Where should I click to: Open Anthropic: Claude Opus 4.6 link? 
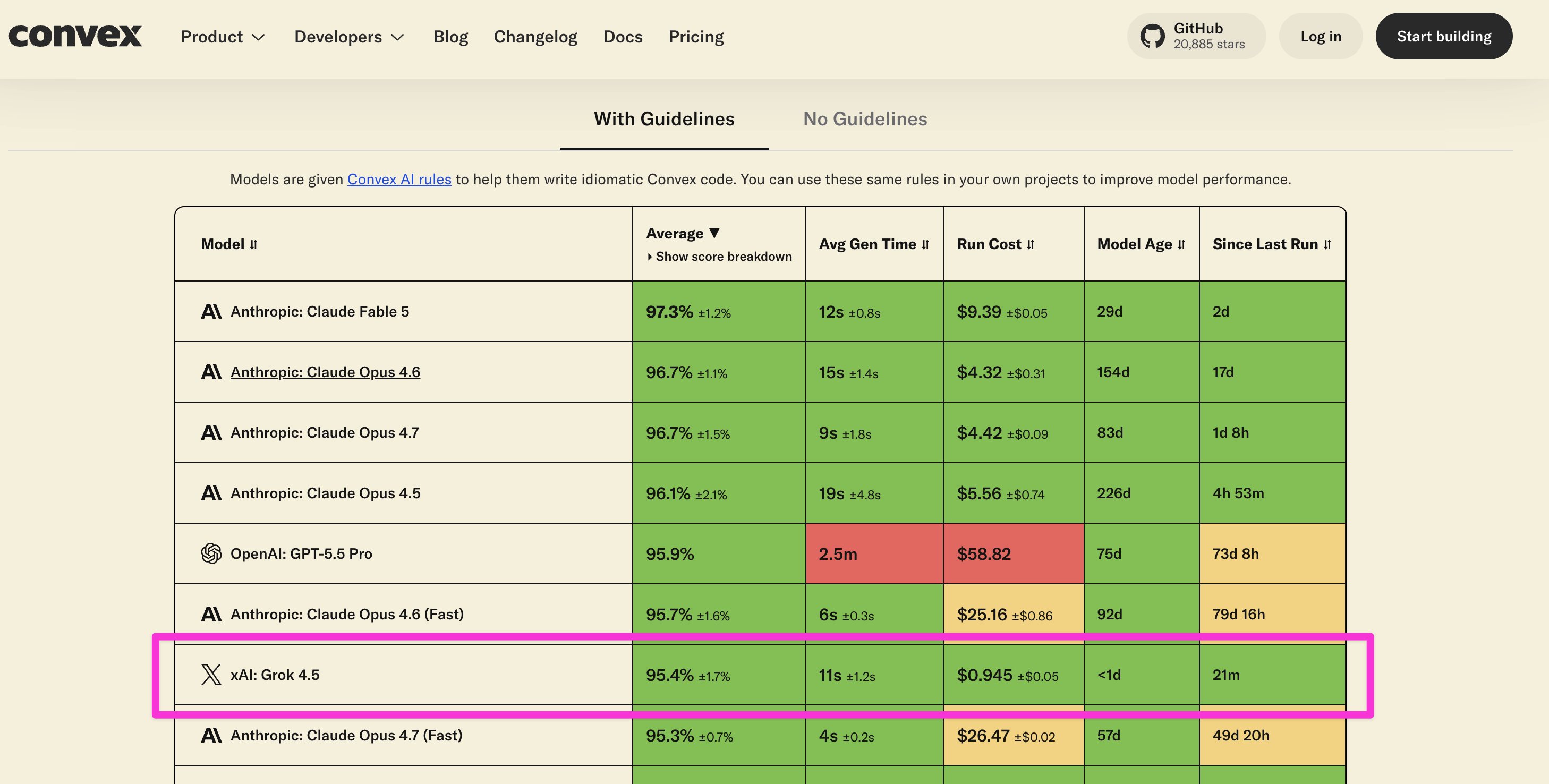pyautogui.click(x=325, y=372)
